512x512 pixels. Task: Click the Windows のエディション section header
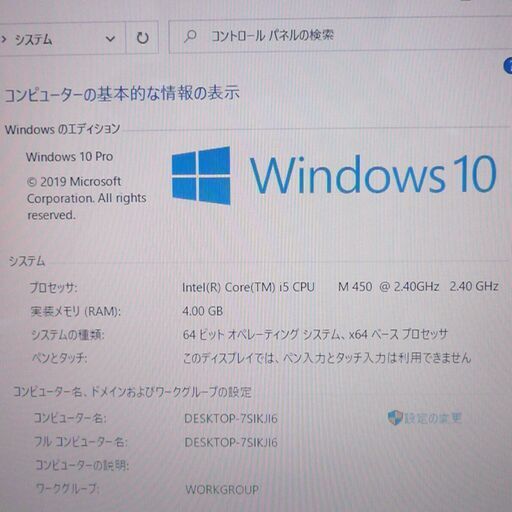click(x=62, y=129)
